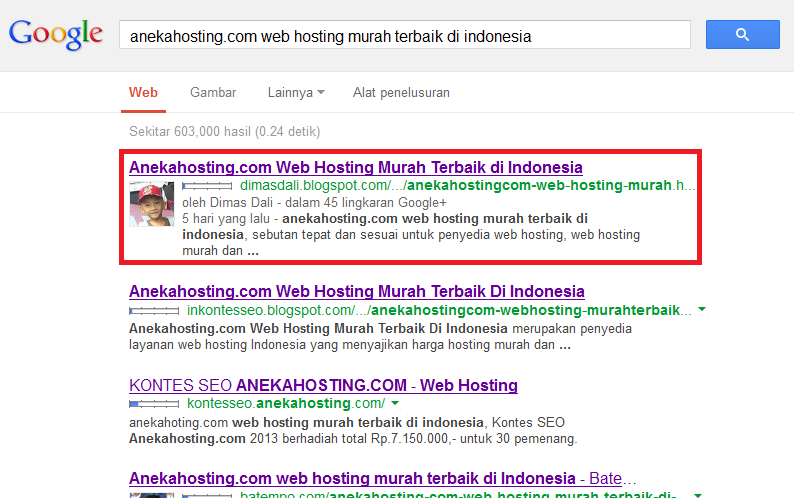This screenshot has height=498, width=794.
Task: Click the kontesseo.anekahosting.com green URL
Action: click(x=286, y=403)
